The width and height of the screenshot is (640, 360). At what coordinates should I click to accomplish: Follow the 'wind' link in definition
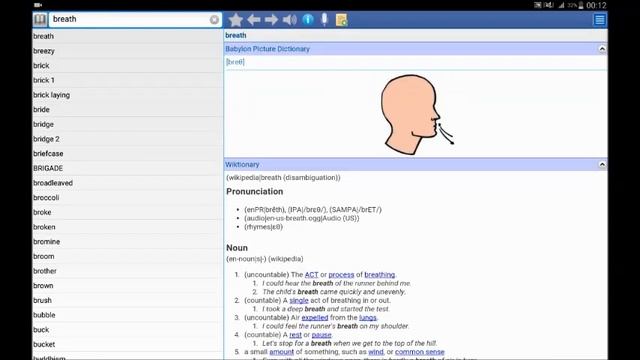click(x=376, y=352)
